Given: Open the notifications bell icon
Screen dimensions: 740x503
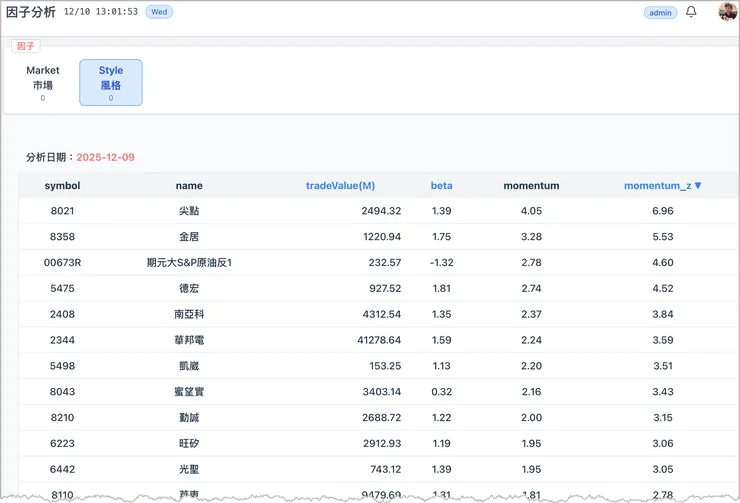Looking at the screenshot, I should coord(691,12).
